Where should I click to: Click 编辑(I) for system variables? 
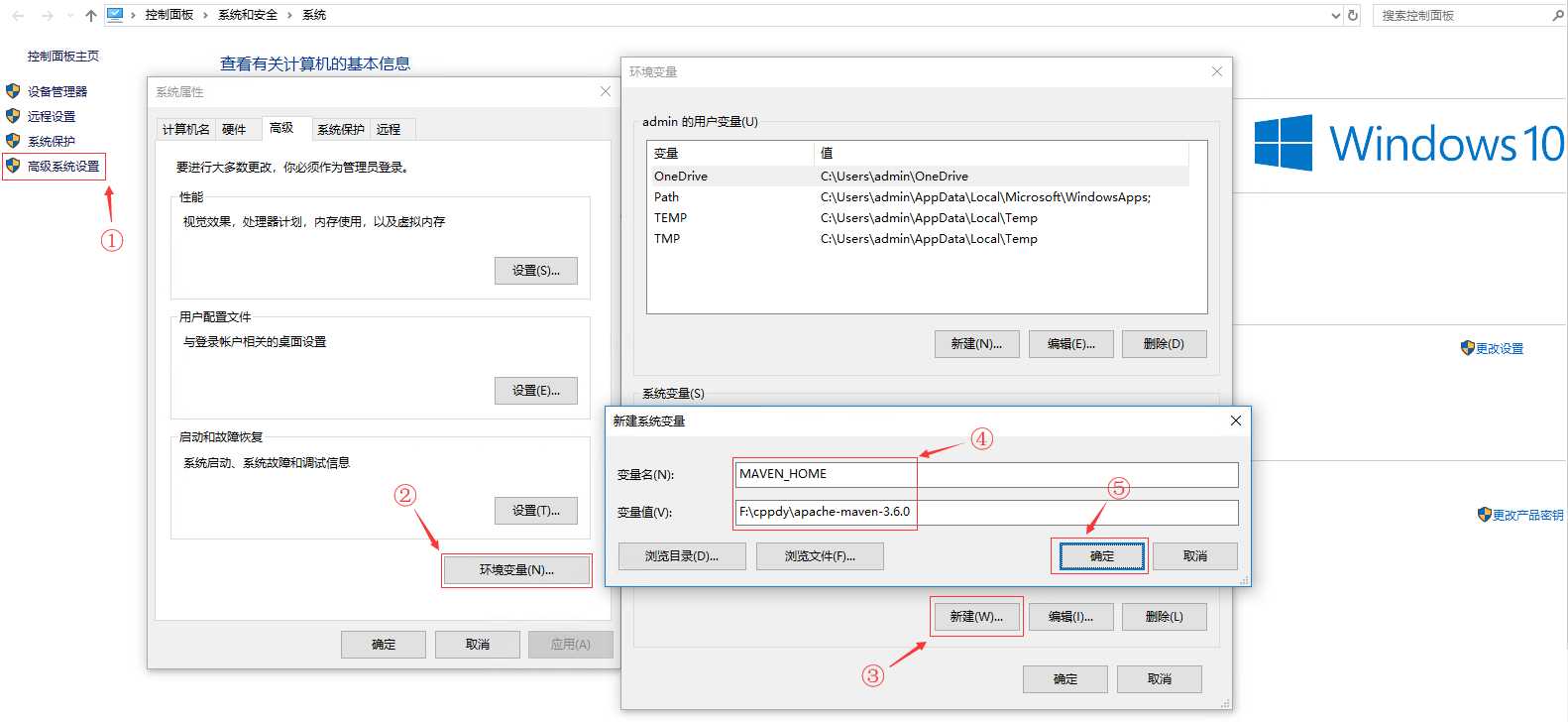click(1071, 617)
